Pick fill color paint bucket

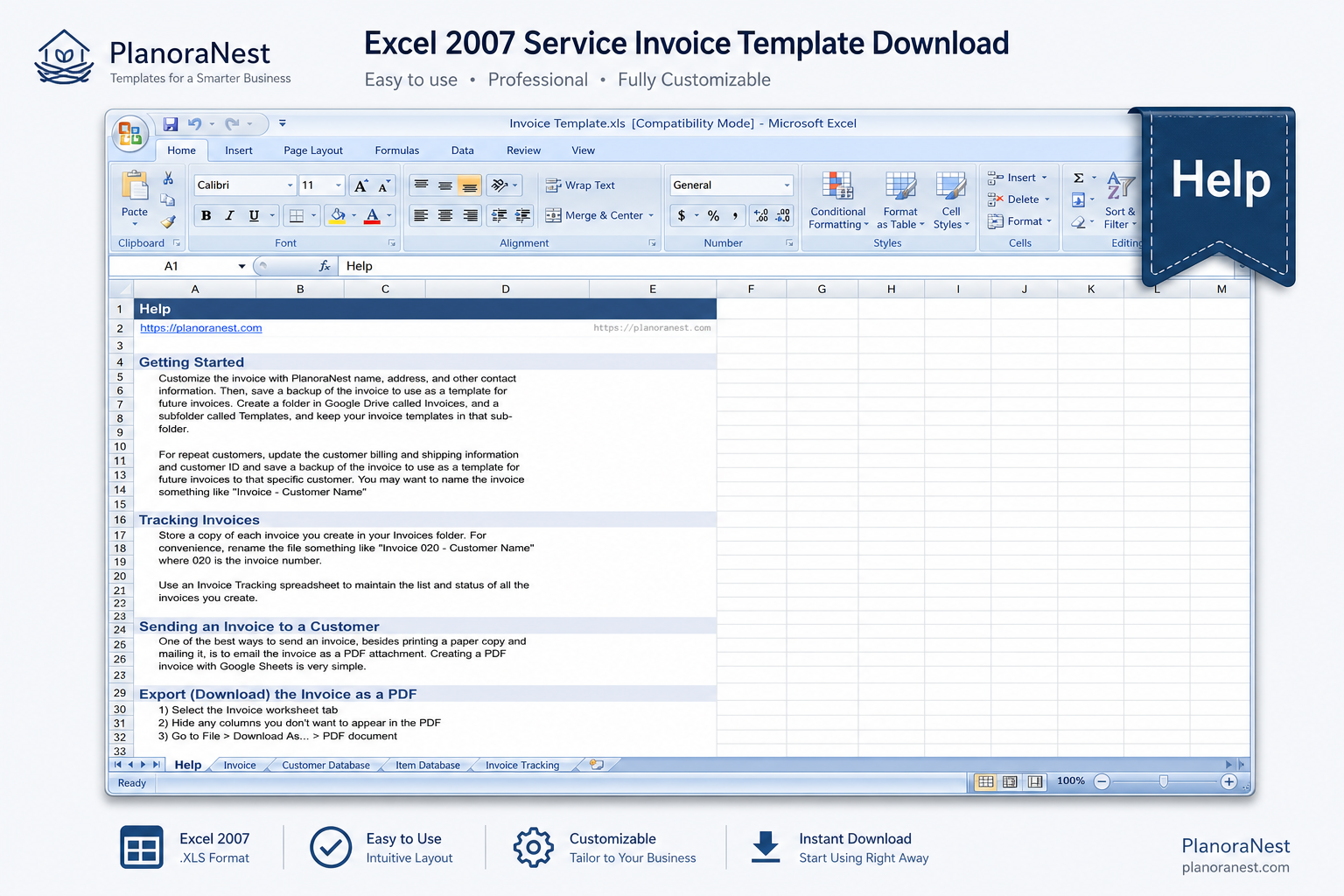[338, 215]
